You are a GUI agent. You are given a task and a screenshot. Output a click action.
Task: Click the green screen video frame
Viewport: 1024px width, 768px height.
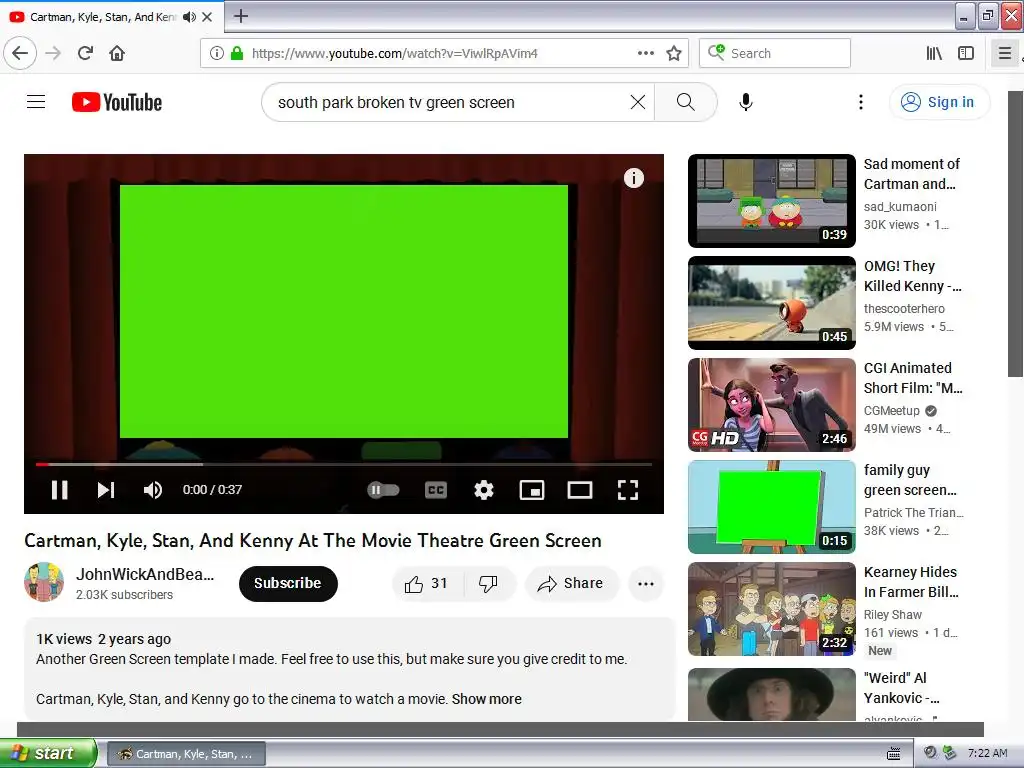tap(344, 311)
